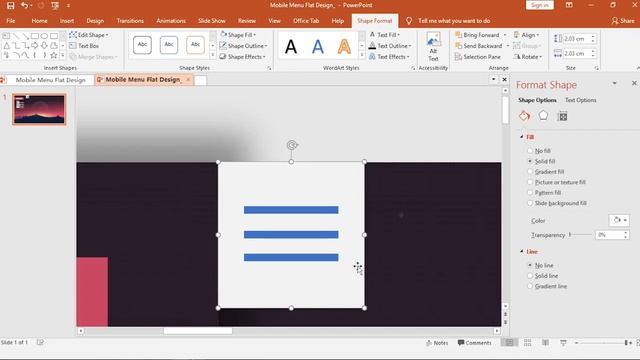Select Picture or texture fill option
The image size is (640, 360).
click(557, 182)
